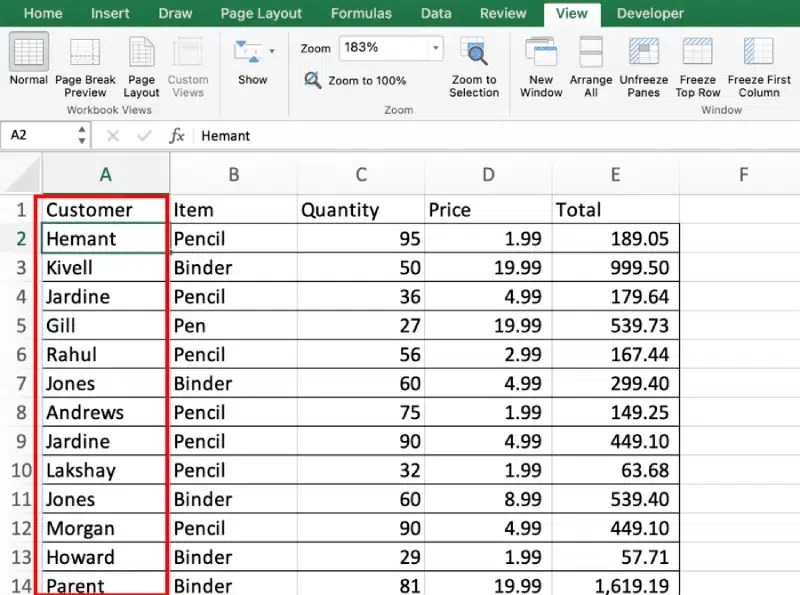
Task: Apply Freeze Top Row
Action: [x=697, y=65]
